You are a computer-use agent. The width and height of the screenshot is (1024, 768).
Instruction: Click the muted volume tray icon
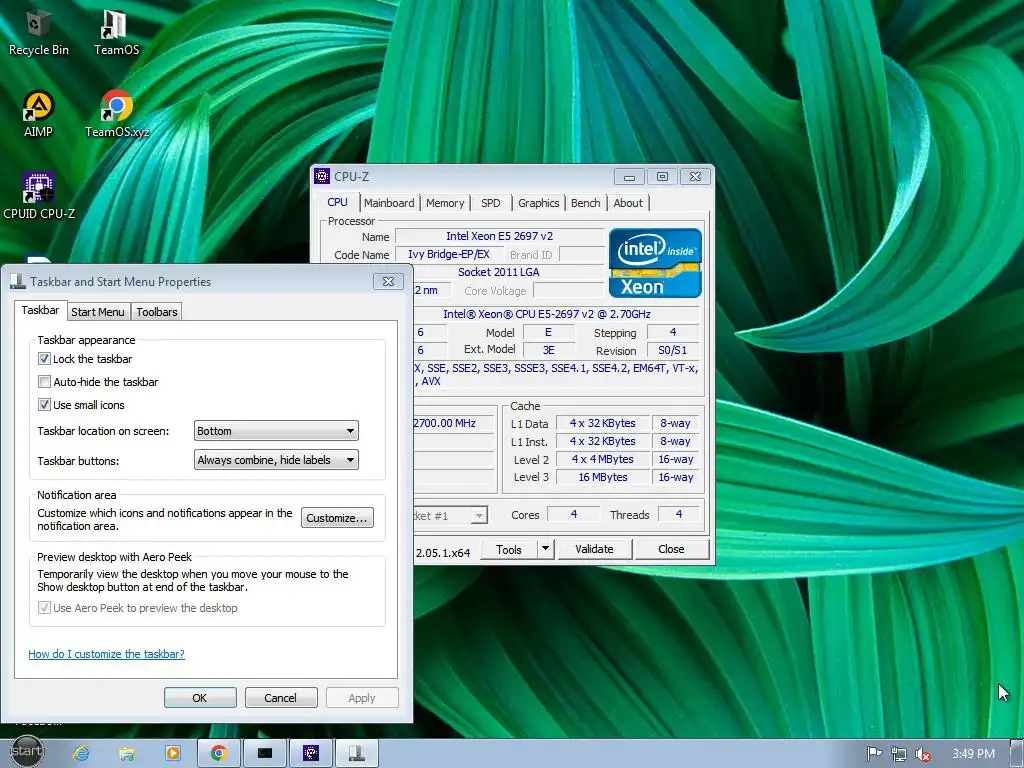[923, 754]
